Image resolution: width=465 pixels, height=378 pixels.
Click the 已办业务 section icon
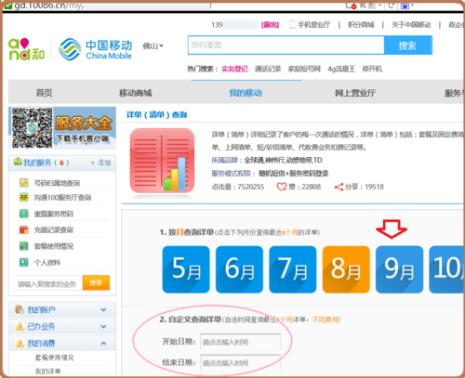[20, 326]
